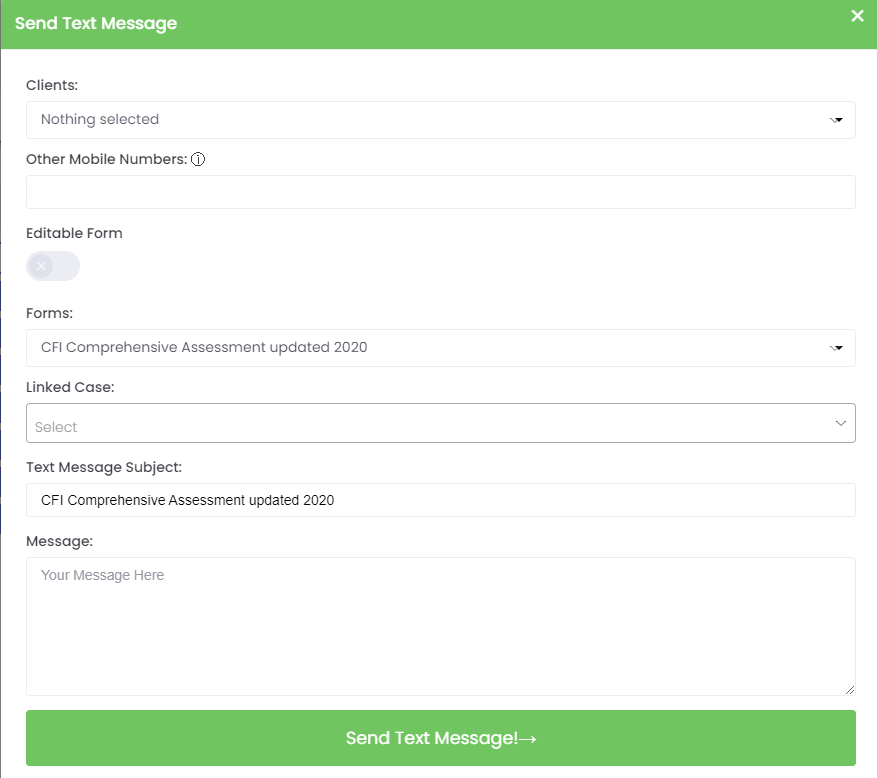Viewport: 877px width, 778px height.
Task: Click the info icon beside Other Mobile Numbers
Action: coord(198,159)
